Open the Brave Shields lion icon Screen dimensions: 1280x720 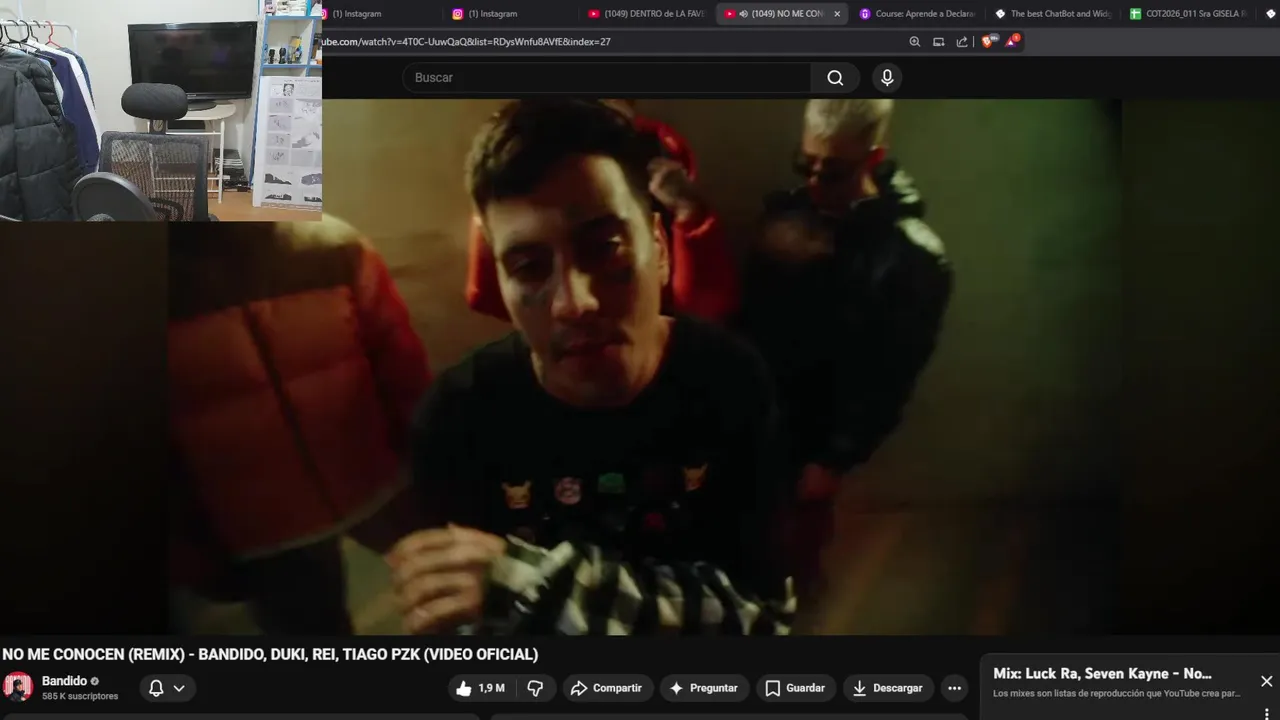click(988, 41)
